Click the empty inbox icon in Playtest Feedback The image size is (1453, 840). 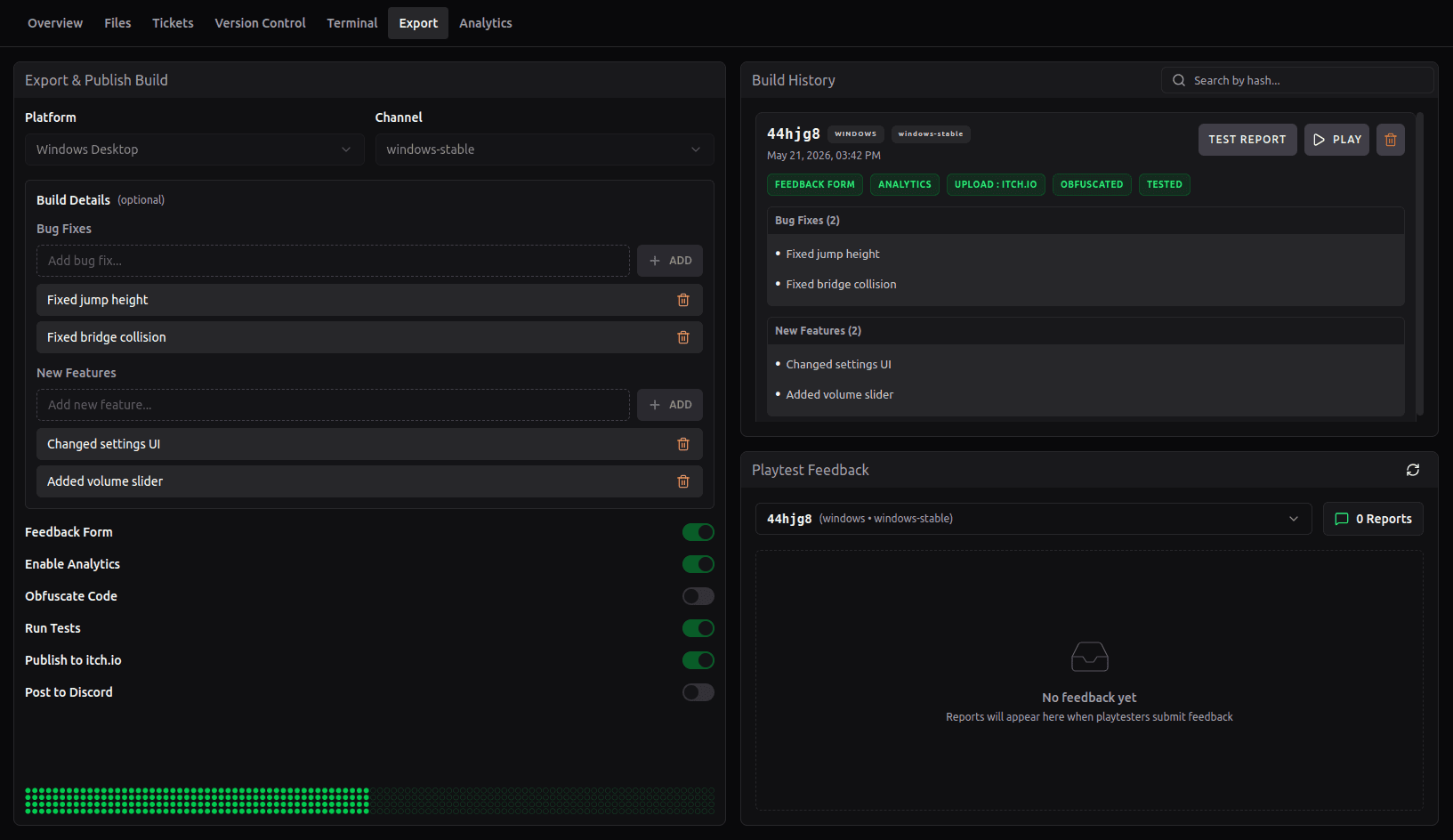point(1089,657)
